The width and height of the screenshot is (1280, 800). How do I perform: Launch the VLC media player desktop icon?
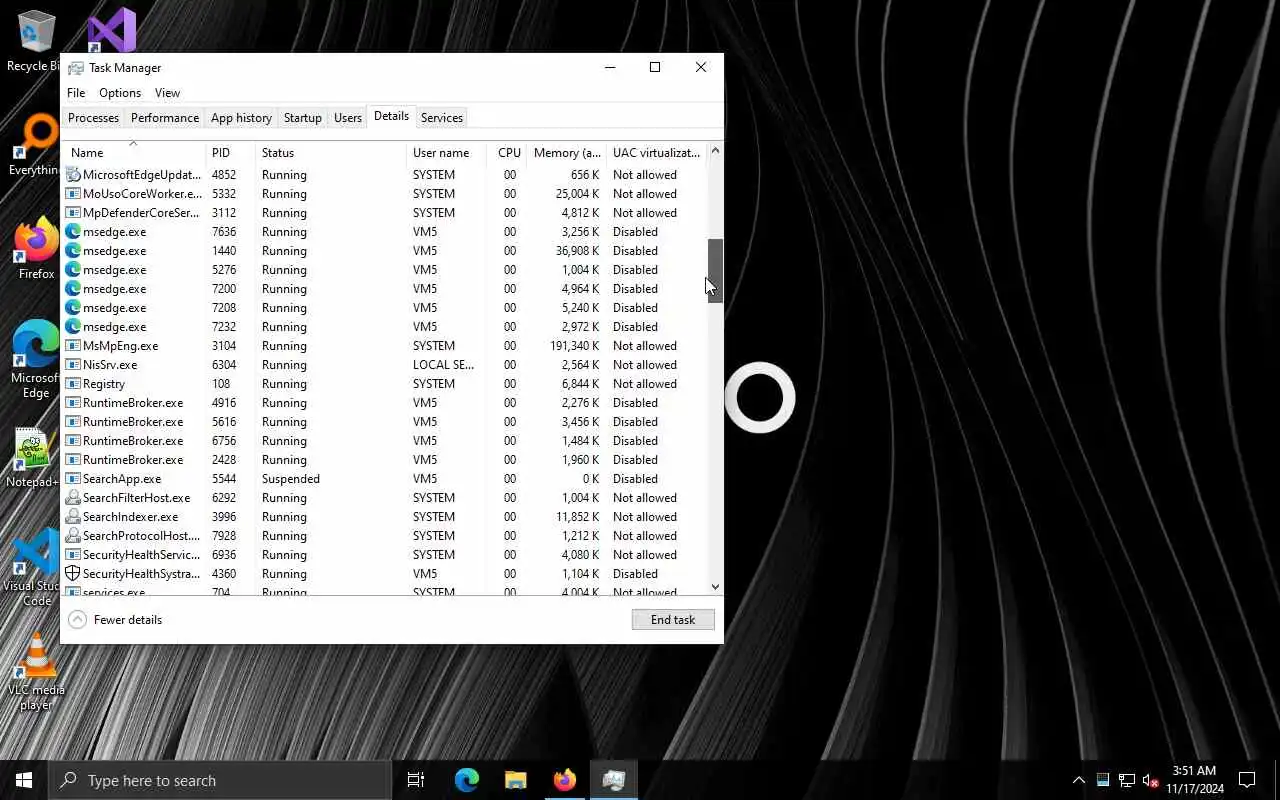pos(36,672)
